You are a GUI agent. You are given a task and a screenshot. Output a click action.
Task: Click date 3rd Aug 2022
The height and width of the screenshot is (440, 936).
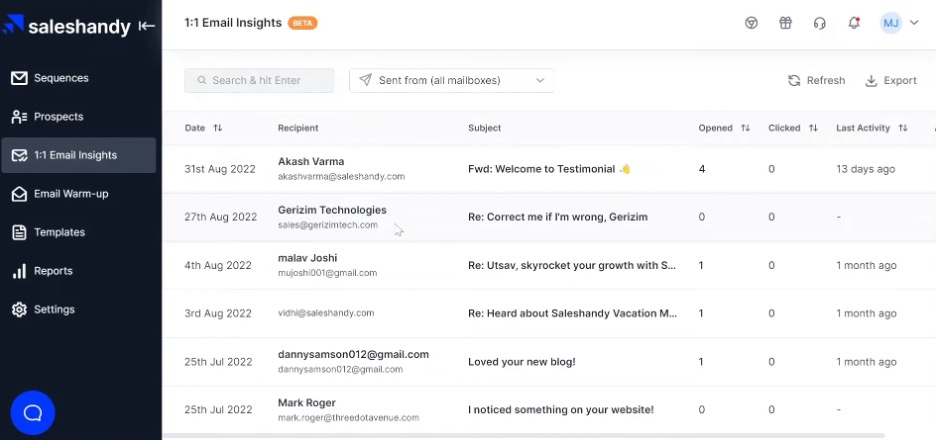click(218, 313)
